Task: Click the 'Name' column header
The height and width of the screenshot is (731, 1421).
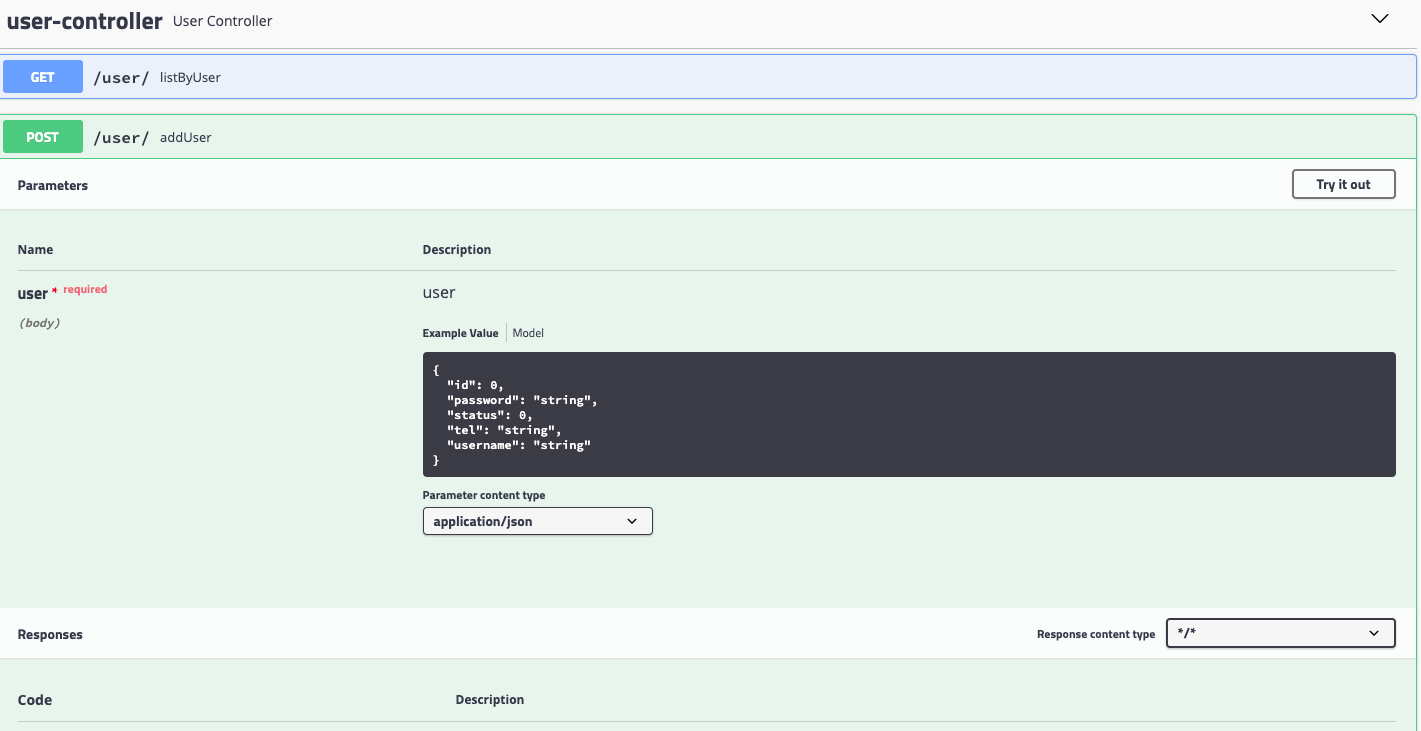Action: click(36, 249)
